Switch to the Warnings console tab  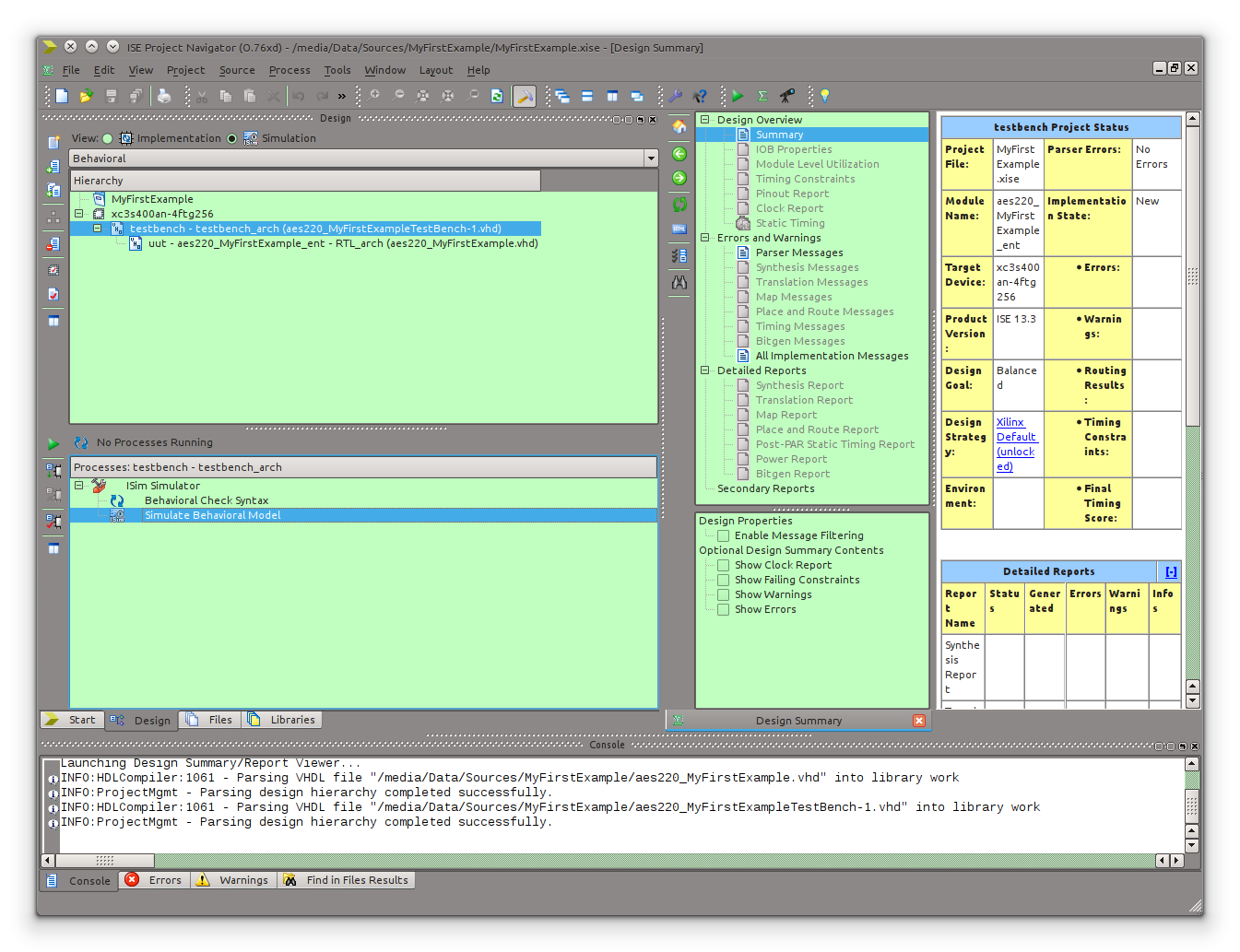coord(232,880)
